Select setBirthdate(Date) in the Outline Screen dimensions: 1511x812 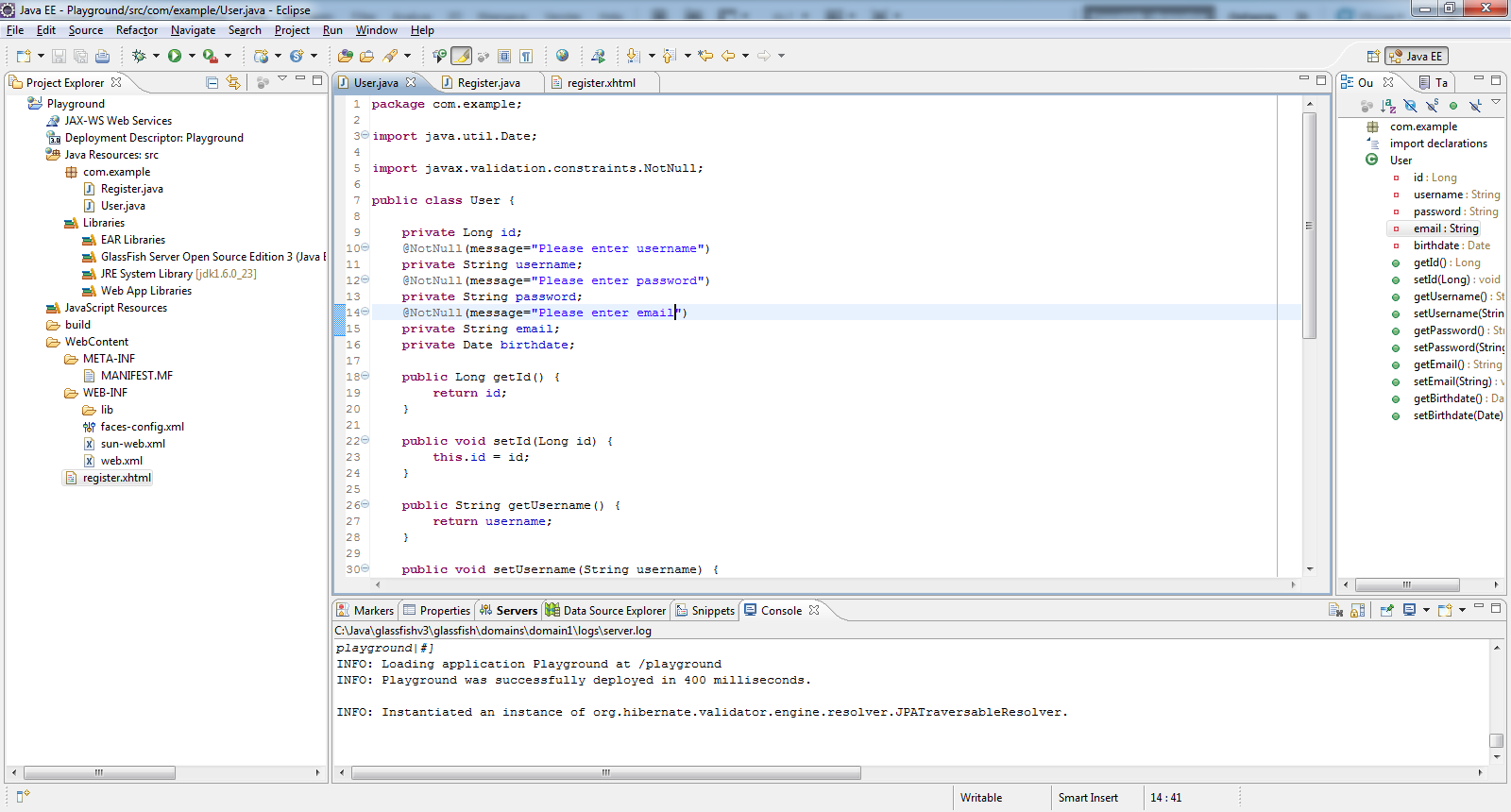1457,415
